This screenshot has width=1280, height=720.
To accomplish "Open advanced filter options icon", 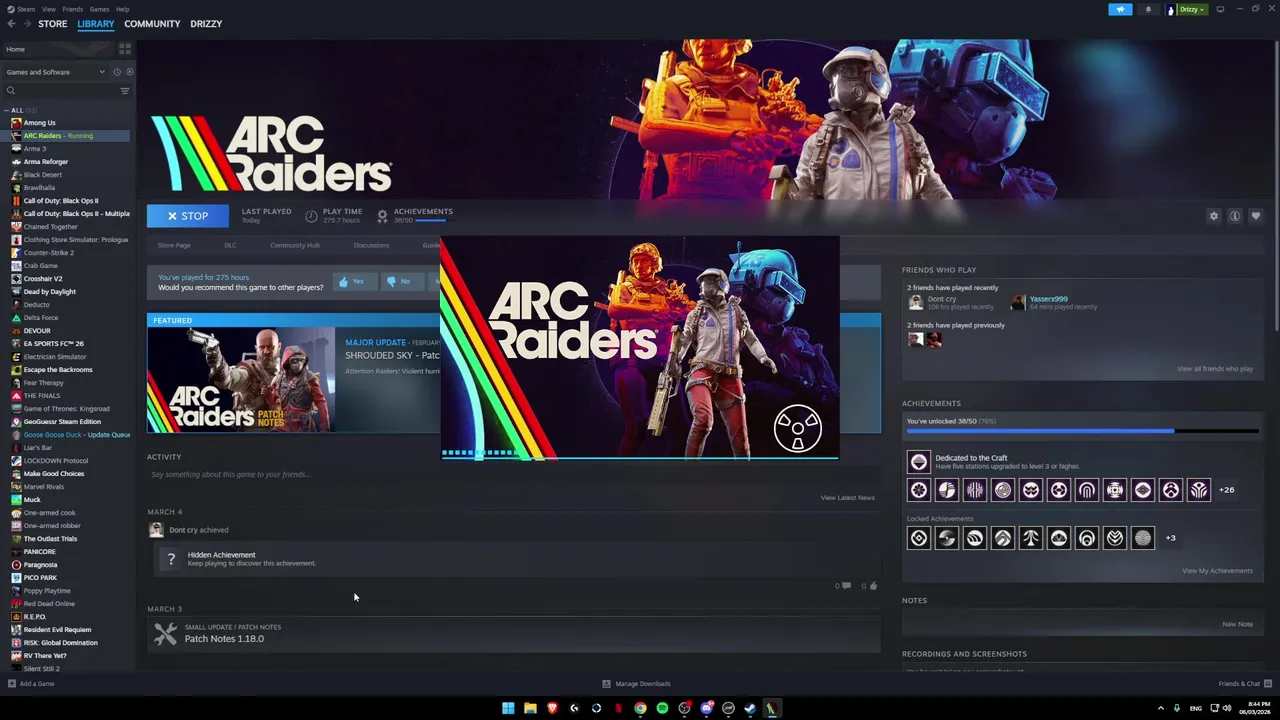I will pos(125,91).
